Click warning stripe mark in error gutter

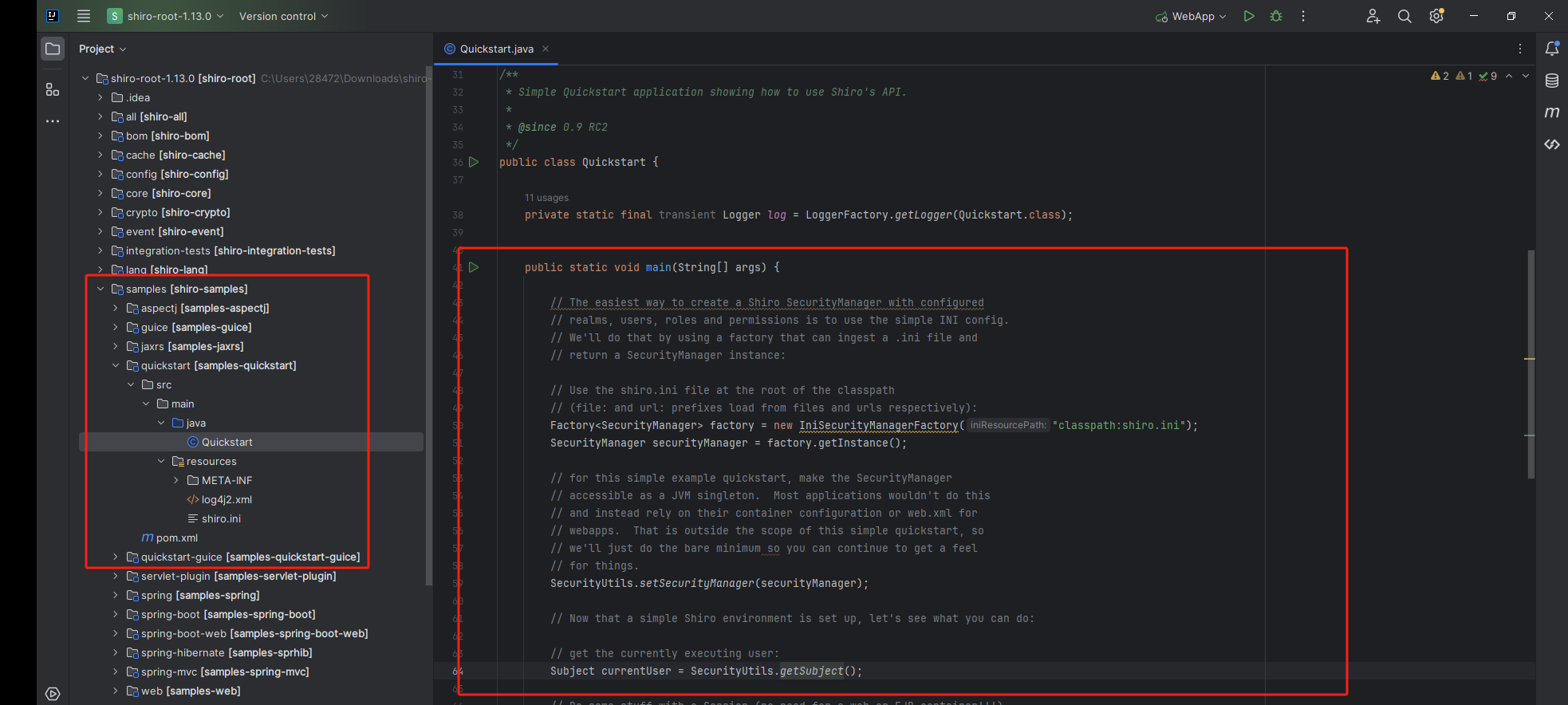(x=1530, y=359)
